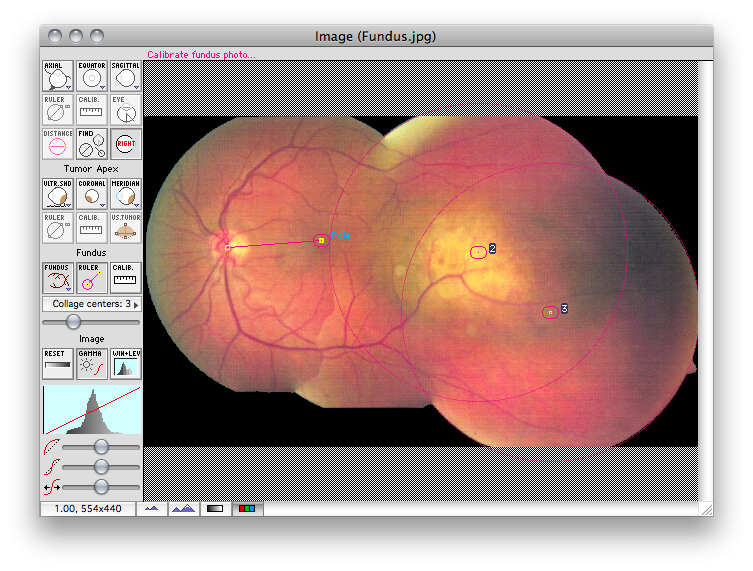Open the Gamma adjustment button
The height and width of the screenshot is (571, 753).
pyautogui.click(x=91, y=364)
